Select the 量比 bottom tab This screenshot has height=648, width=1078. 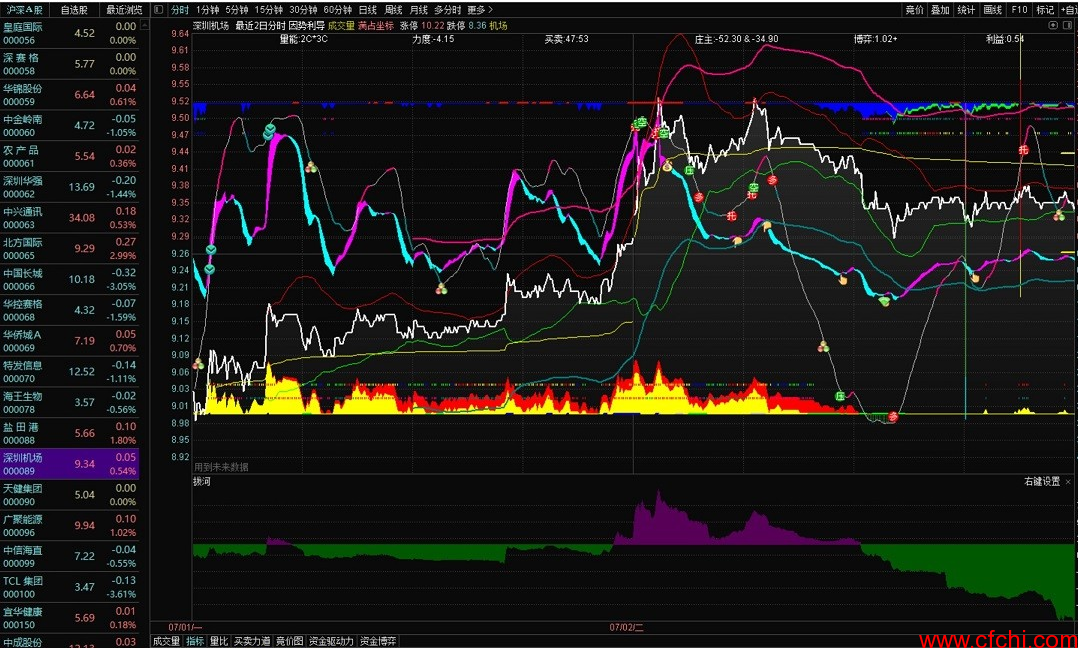point(219,640)
